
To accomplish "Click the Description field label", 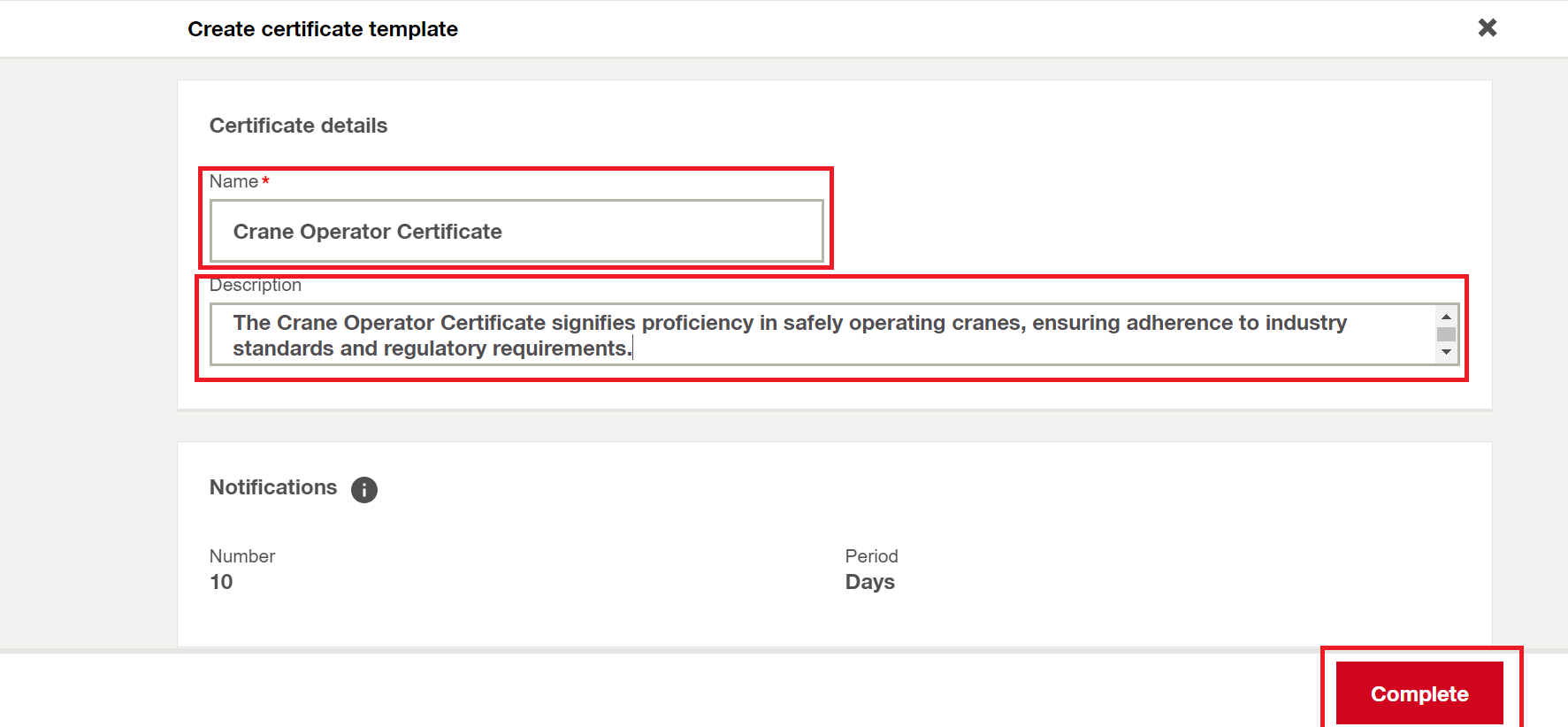I will click(x=256, y=285).
